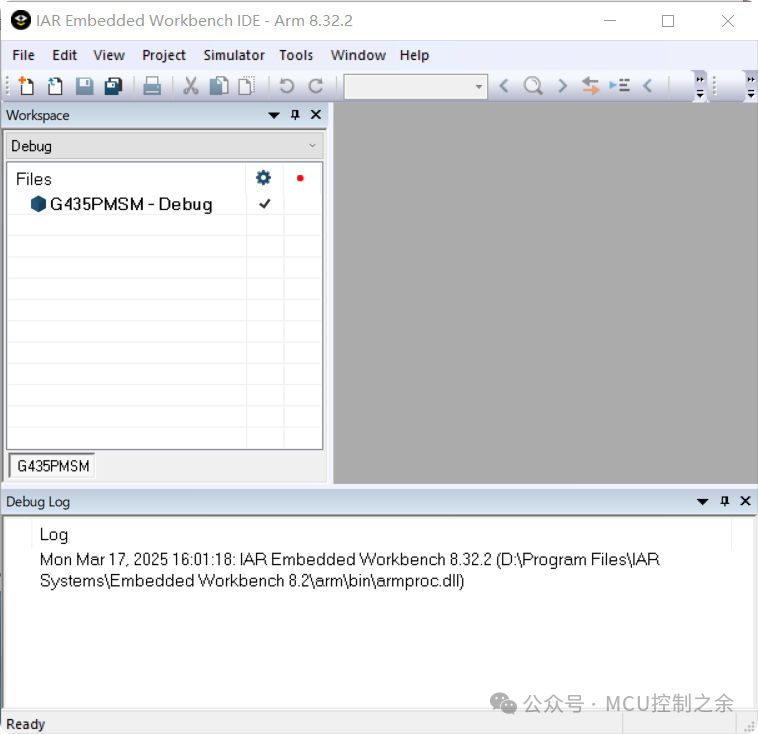This screenshot has width=758, height=734.
Task: Click the Find Previous arrow icon
Action: pyautogui.click(x=504, y=86)
